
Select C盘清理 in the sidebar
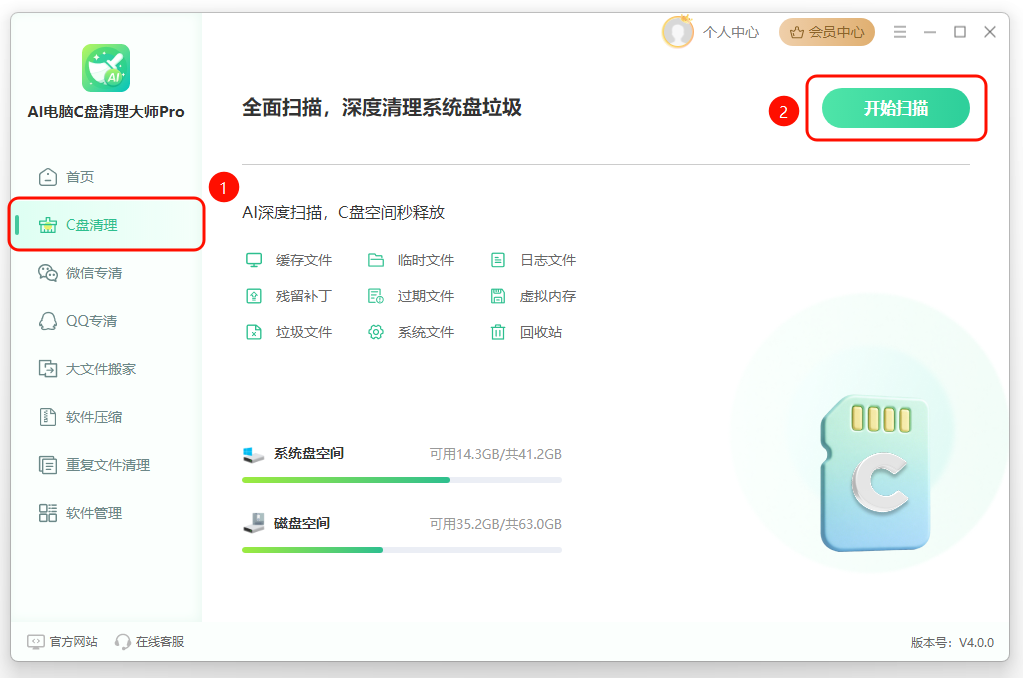[x=91, y=225]
